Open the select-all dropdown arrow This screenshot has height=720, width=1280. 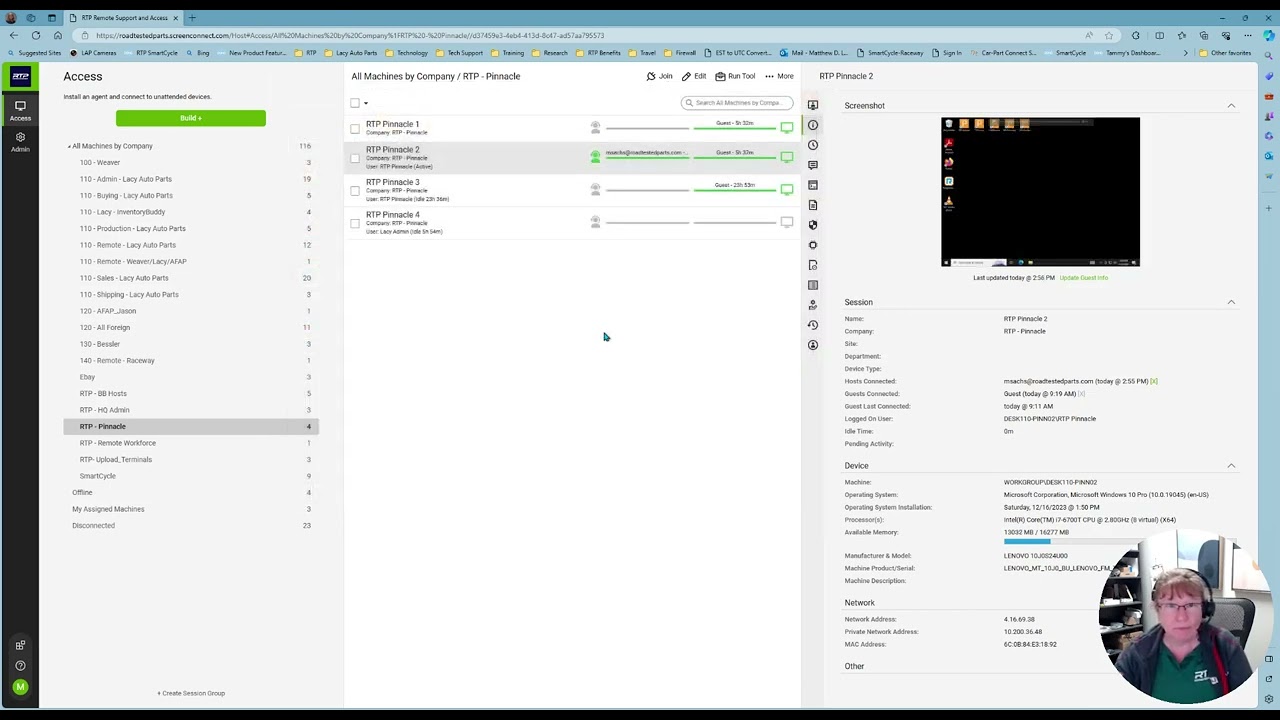coord(366,103)
